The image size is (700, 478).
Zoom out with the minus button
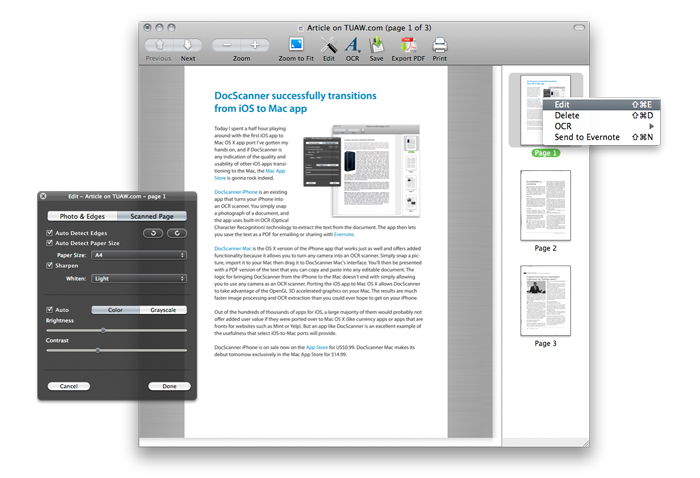coord(227,45)
